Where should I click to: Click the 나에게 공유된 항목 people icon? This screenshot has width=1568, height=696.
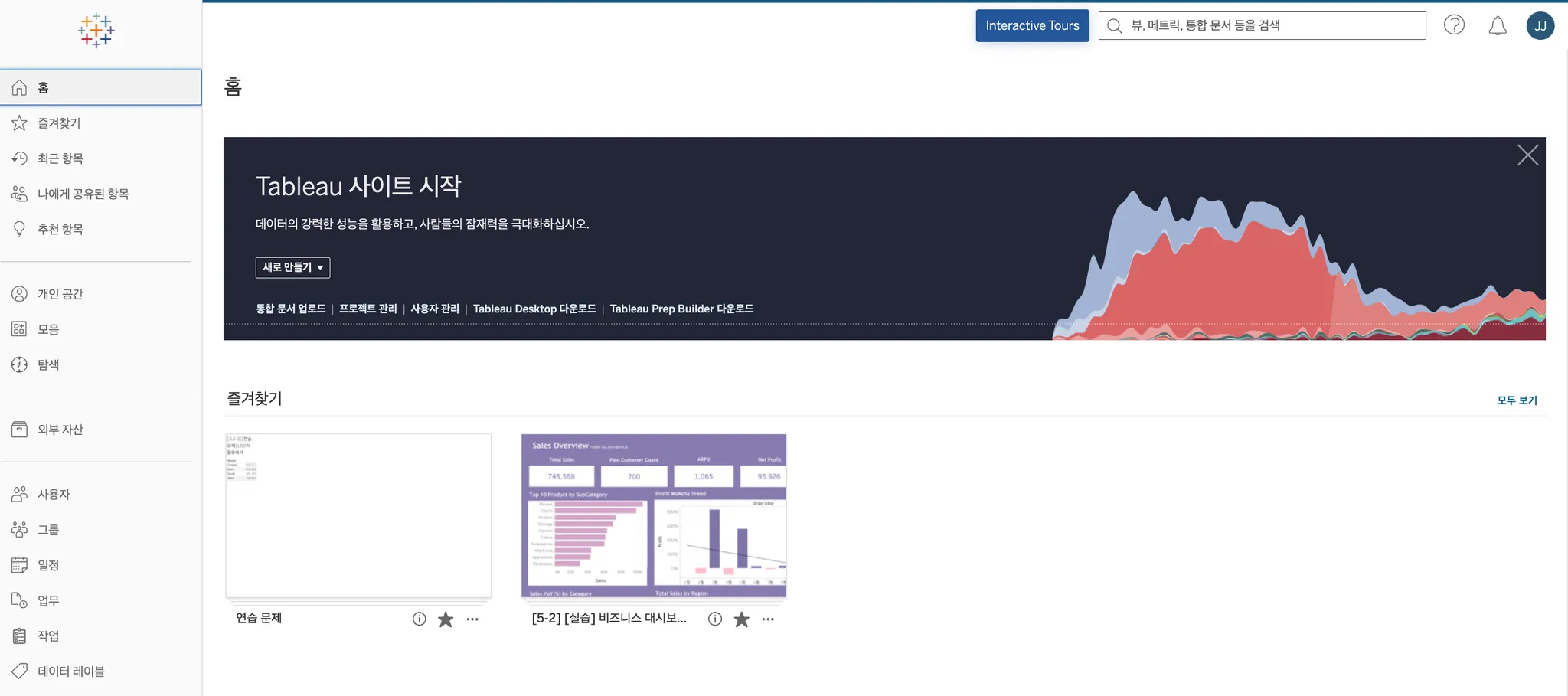point(20,194)
